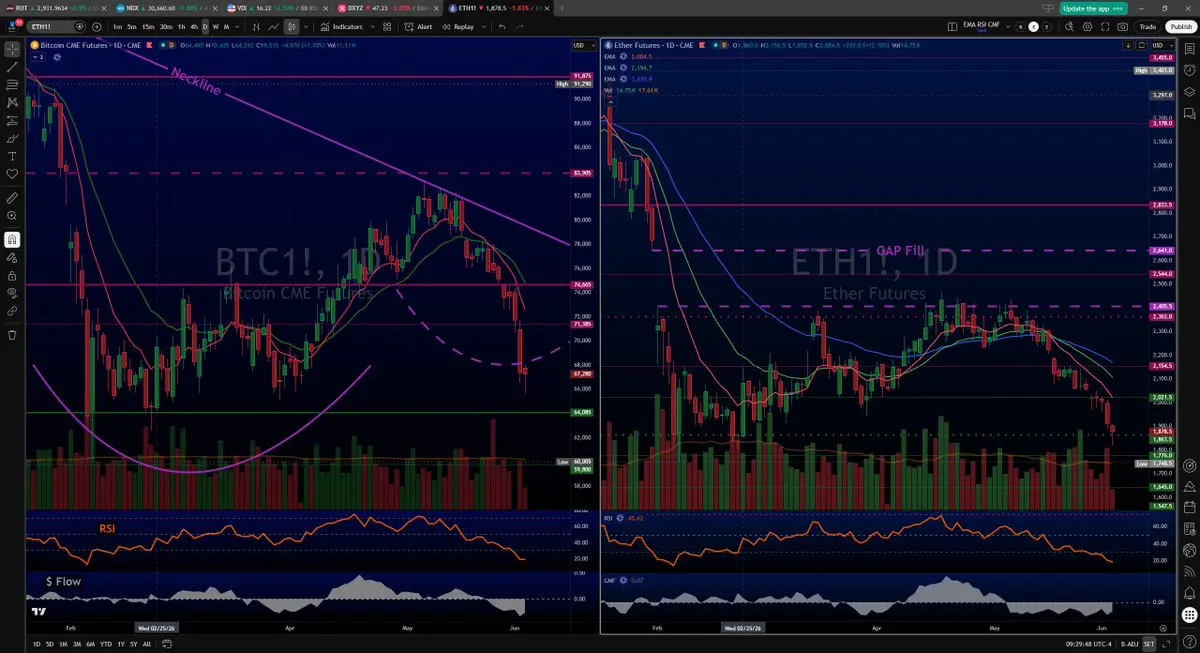Click the trash remove objects icon
Screen dimensions: 1200x653
(x=12, y=334)
